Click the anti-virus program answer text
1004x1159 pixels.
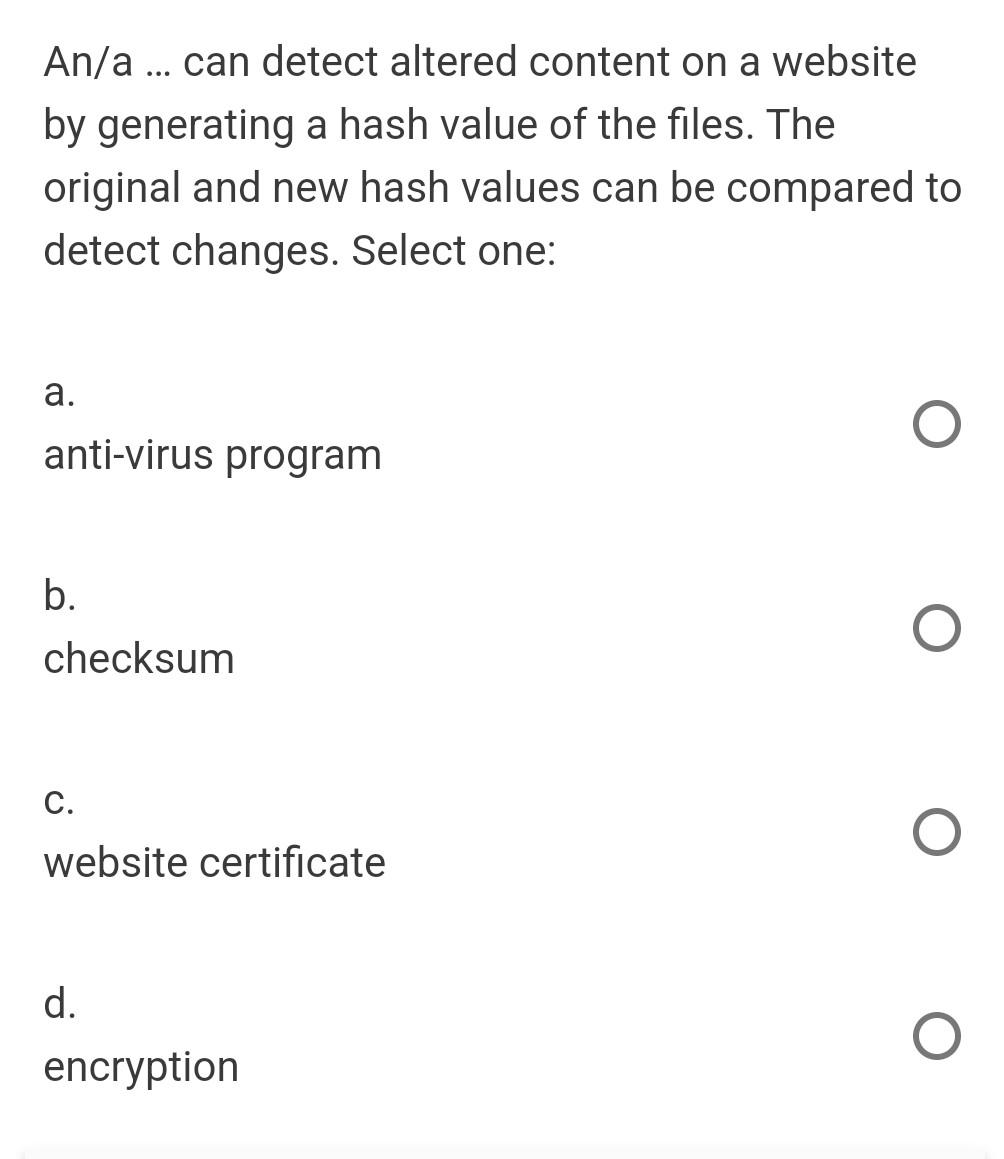click(212, 455)
